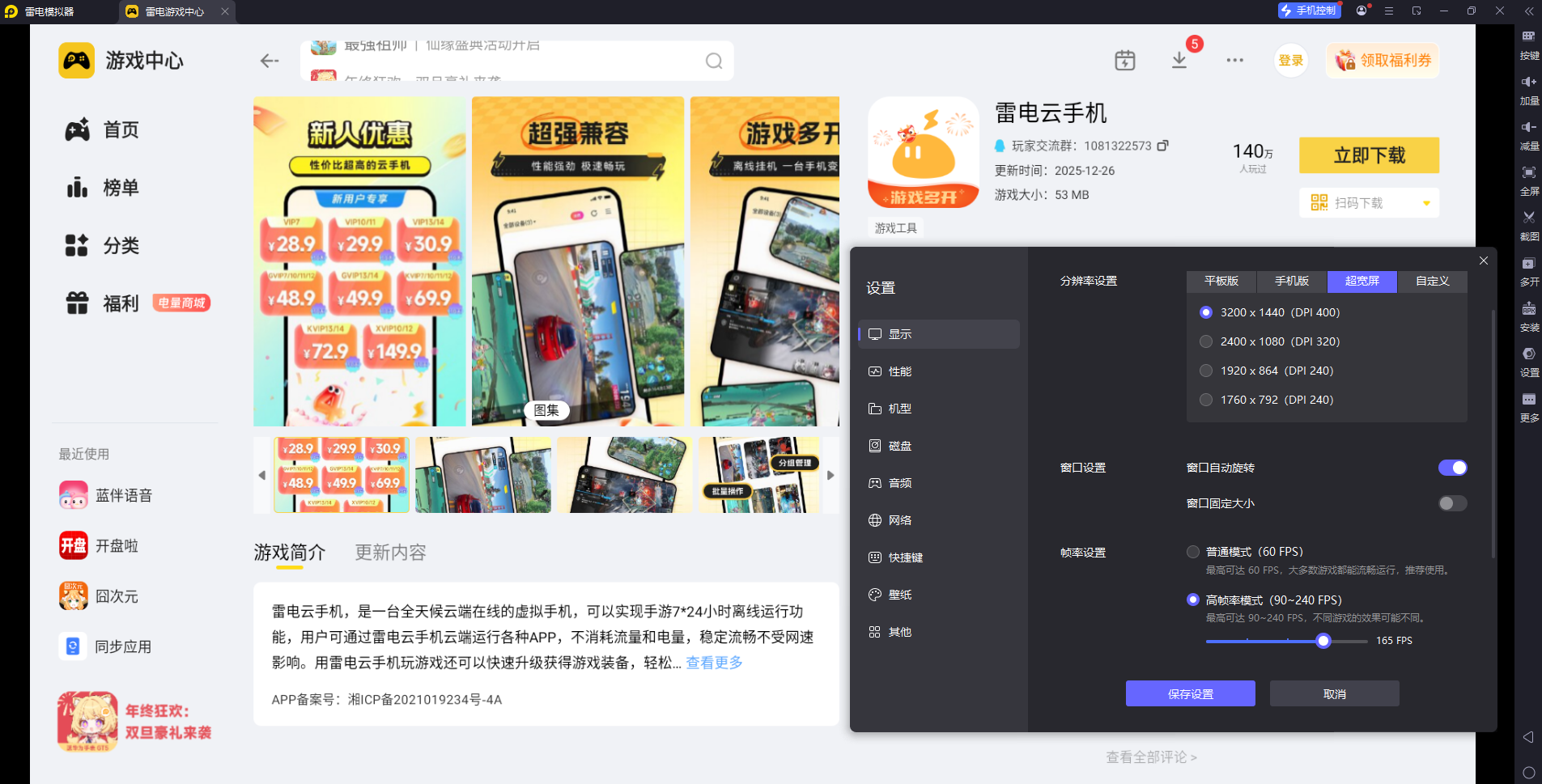
Task: Open 同步应用 from recently used
Action: coord(106,646)
